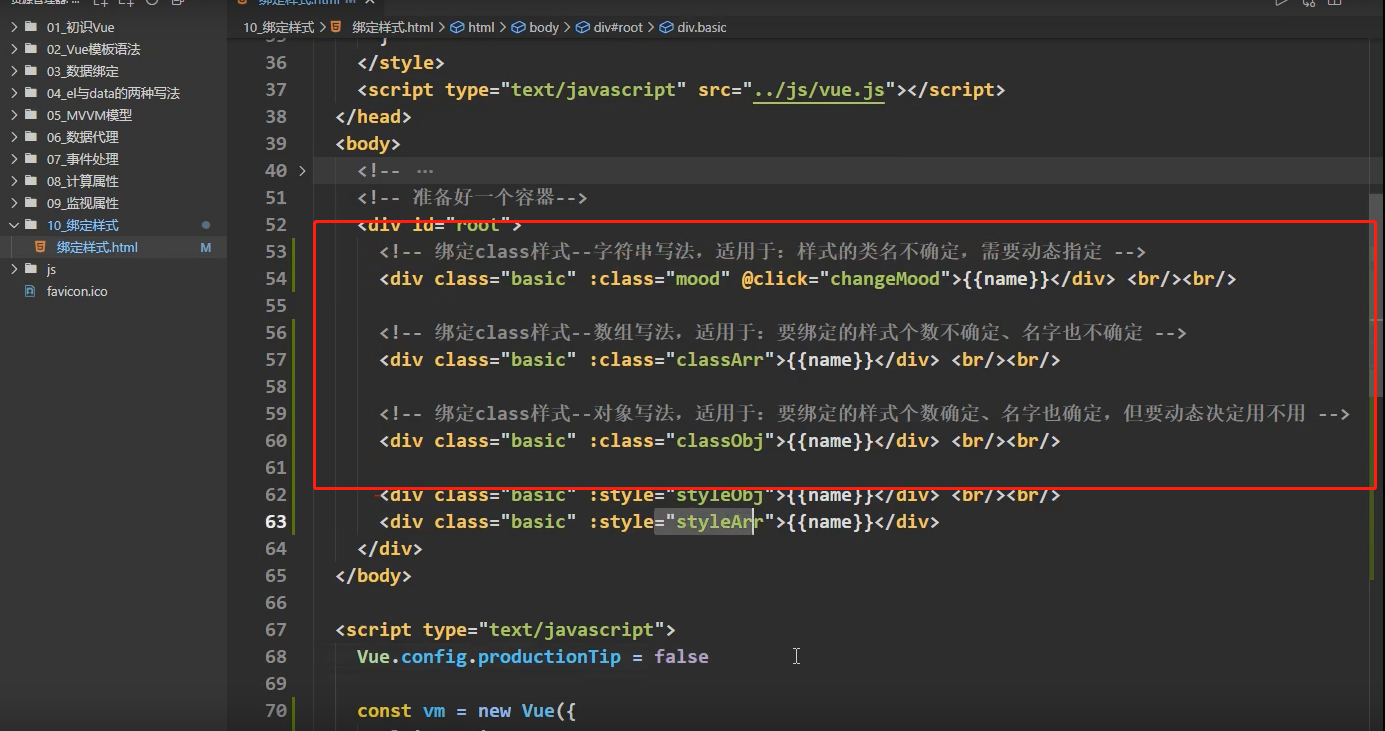
Task: Expand the 05_MVVM模型 folder chevron
Action: click(14, 115)
